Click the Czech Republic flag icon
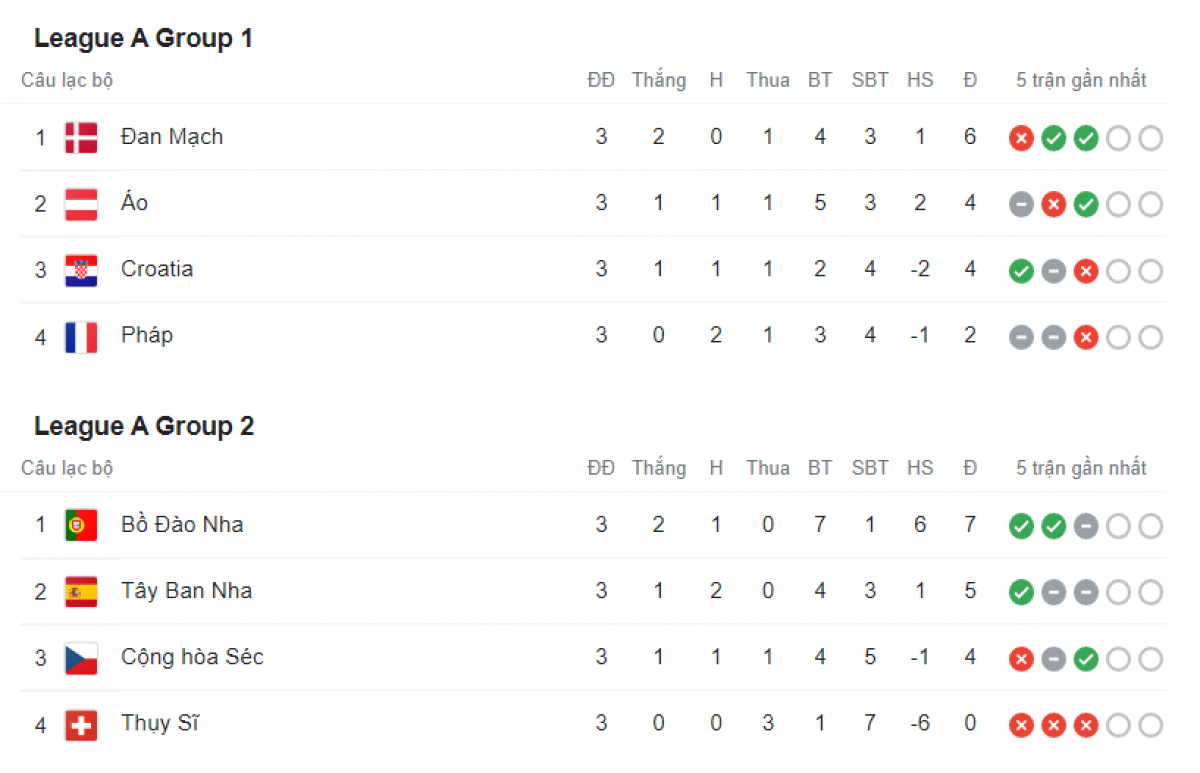 coord(81,658)
